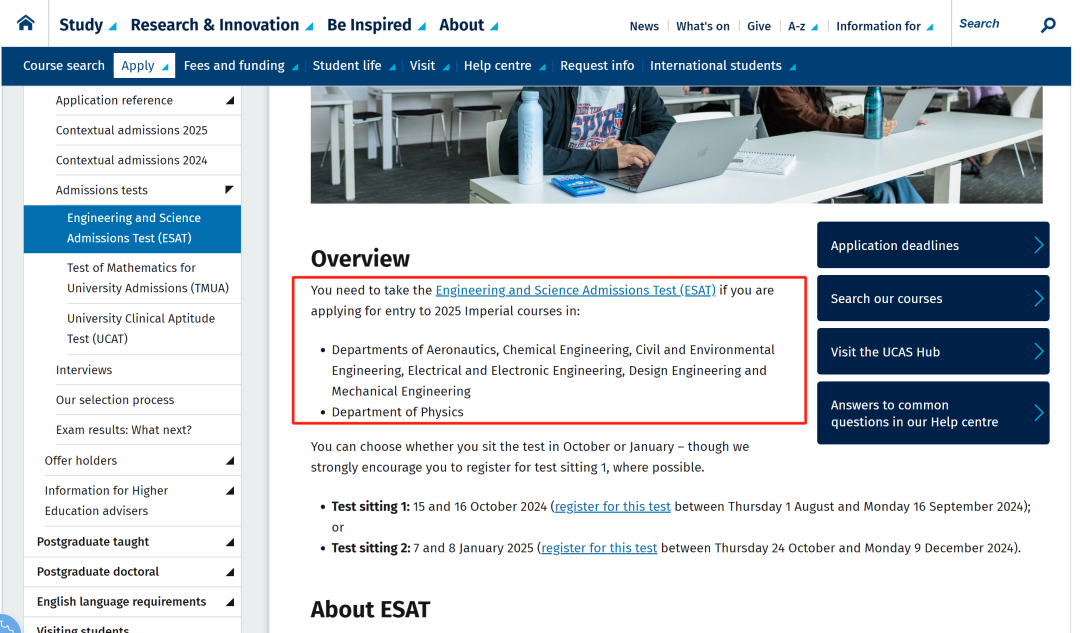Follow the Engineering and Science Admissions Test (ESAT) link
The image size is (1080, 633).
click(575, 291)
